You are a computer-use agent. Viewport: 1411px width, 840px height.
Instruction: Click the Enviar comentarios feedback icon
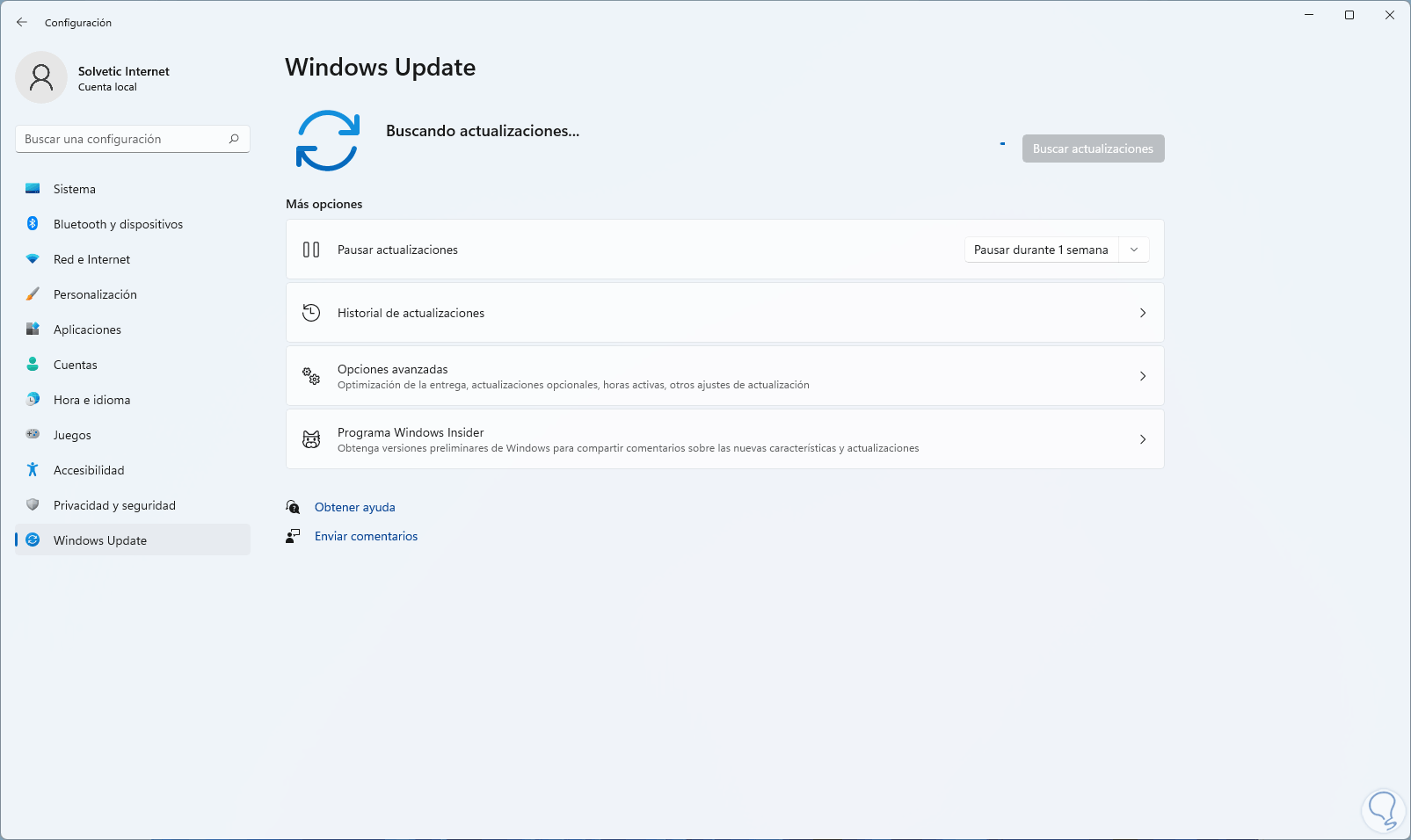[x=293, y=536]
